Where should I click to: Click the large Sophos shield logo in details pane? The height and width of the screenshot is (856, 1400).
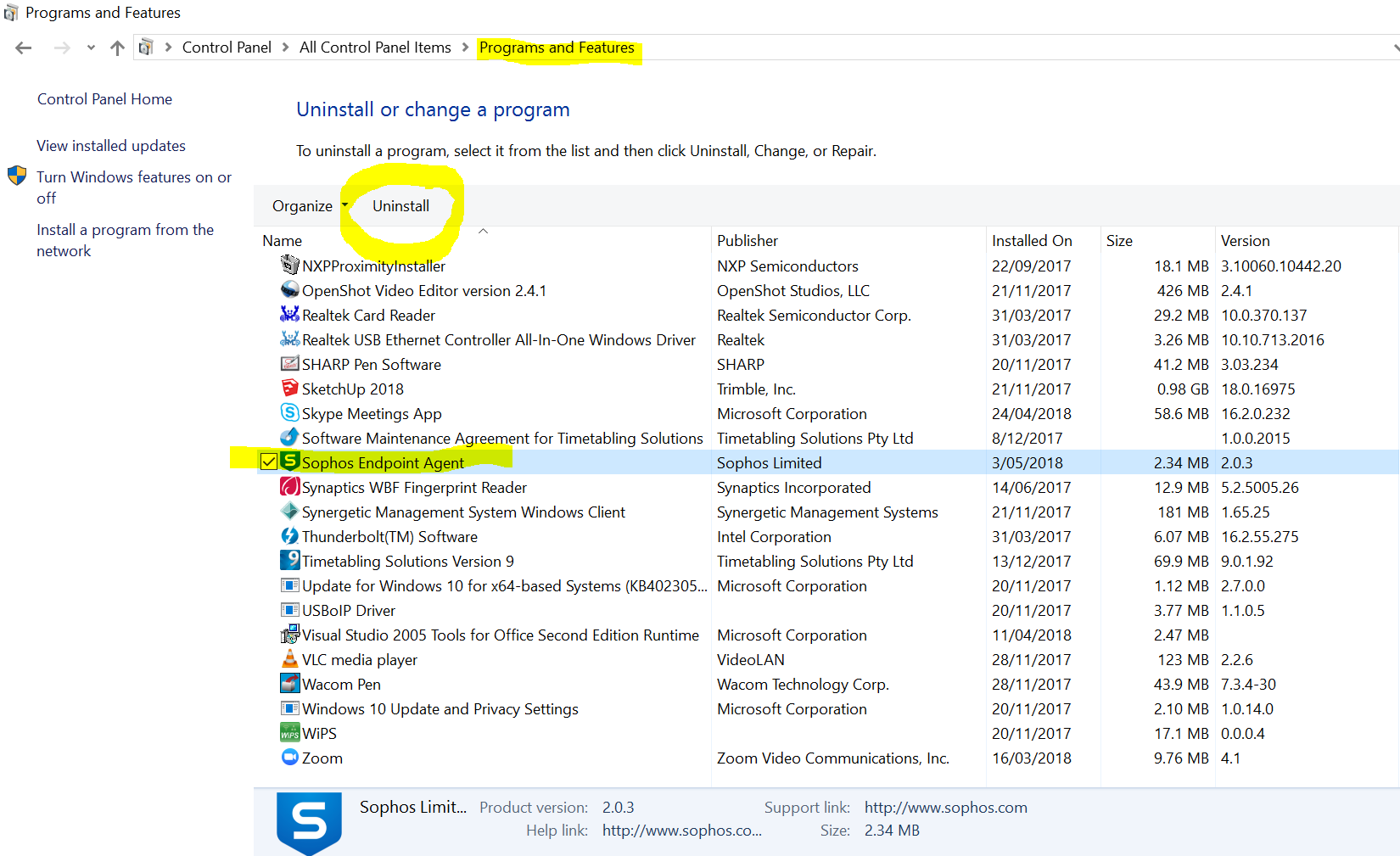309,823
